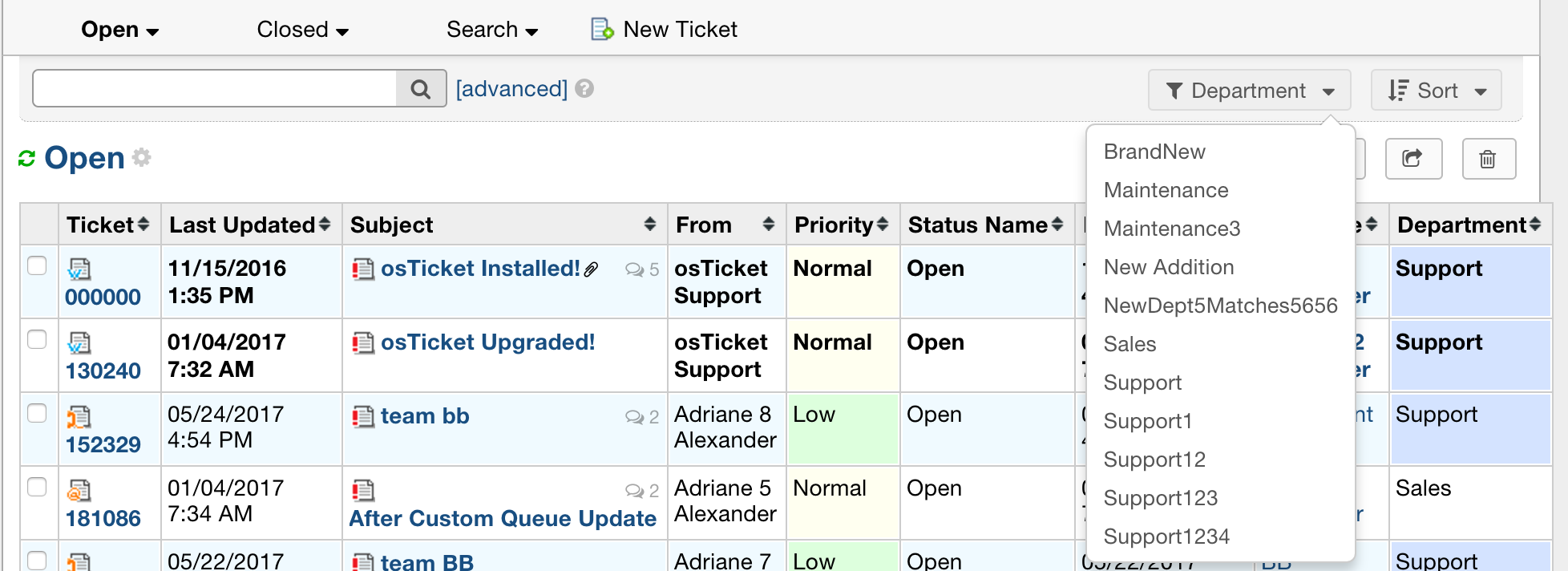Open queue settings gear beside Open heading
This screenshot has height=571, width=1568.
pos(142,156)
